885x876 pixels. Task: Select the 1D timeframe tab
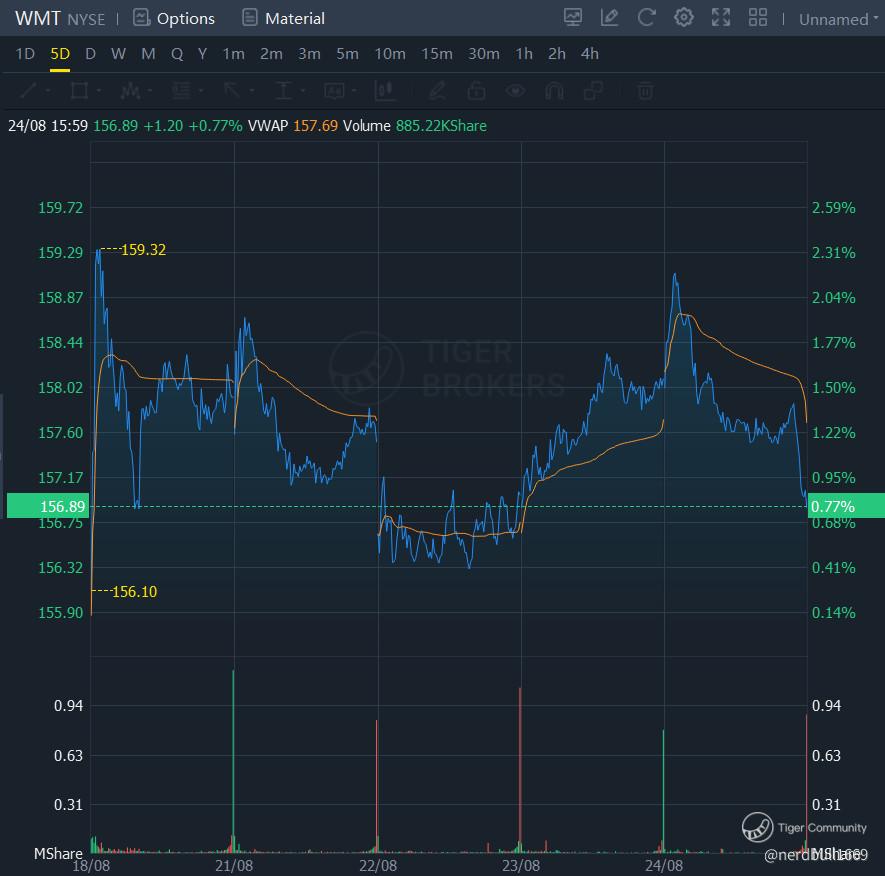(x=25, y=54)
